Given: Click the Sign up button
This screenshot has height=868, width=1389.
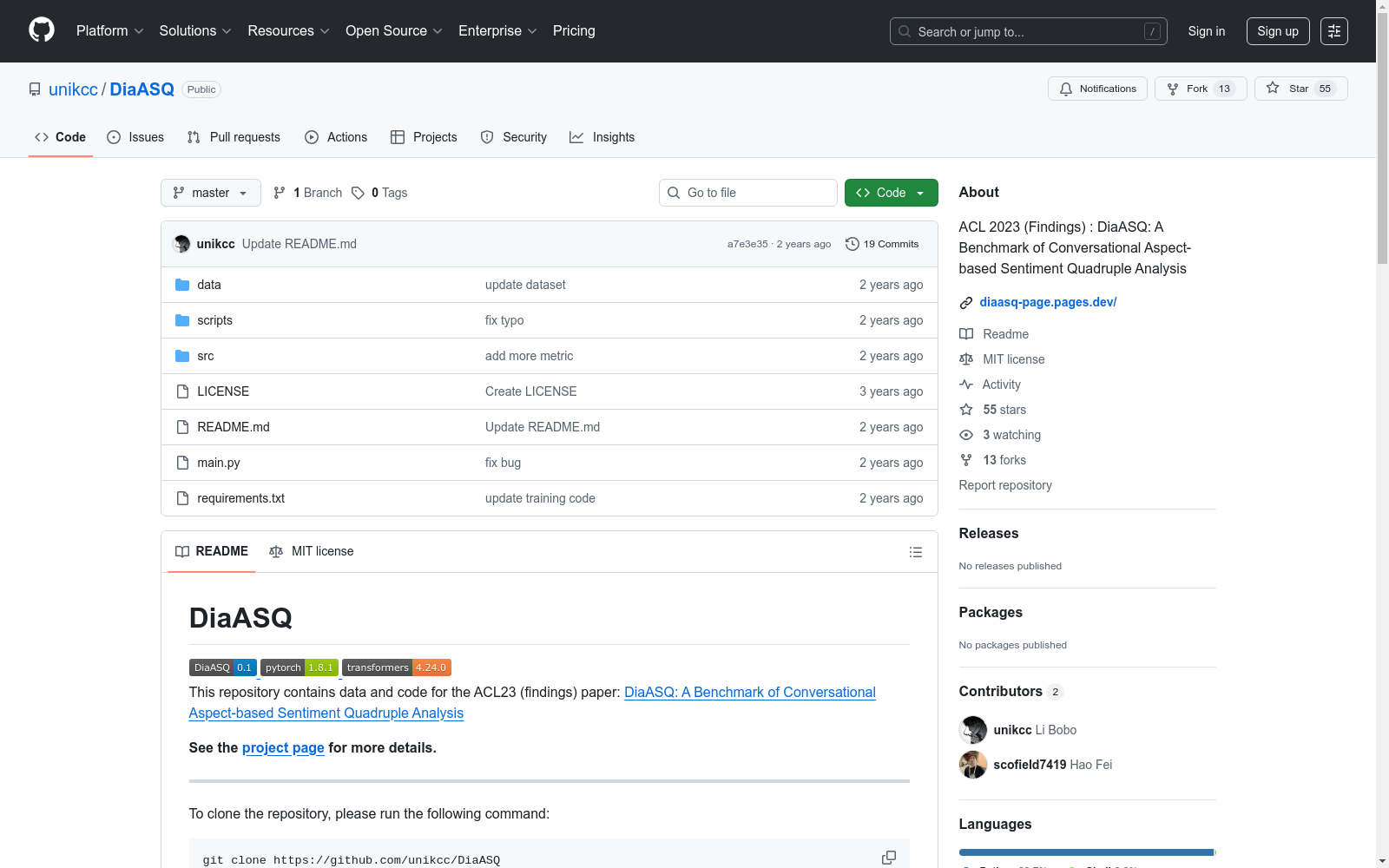Looking at the screenshot, I should [1278, 31].
